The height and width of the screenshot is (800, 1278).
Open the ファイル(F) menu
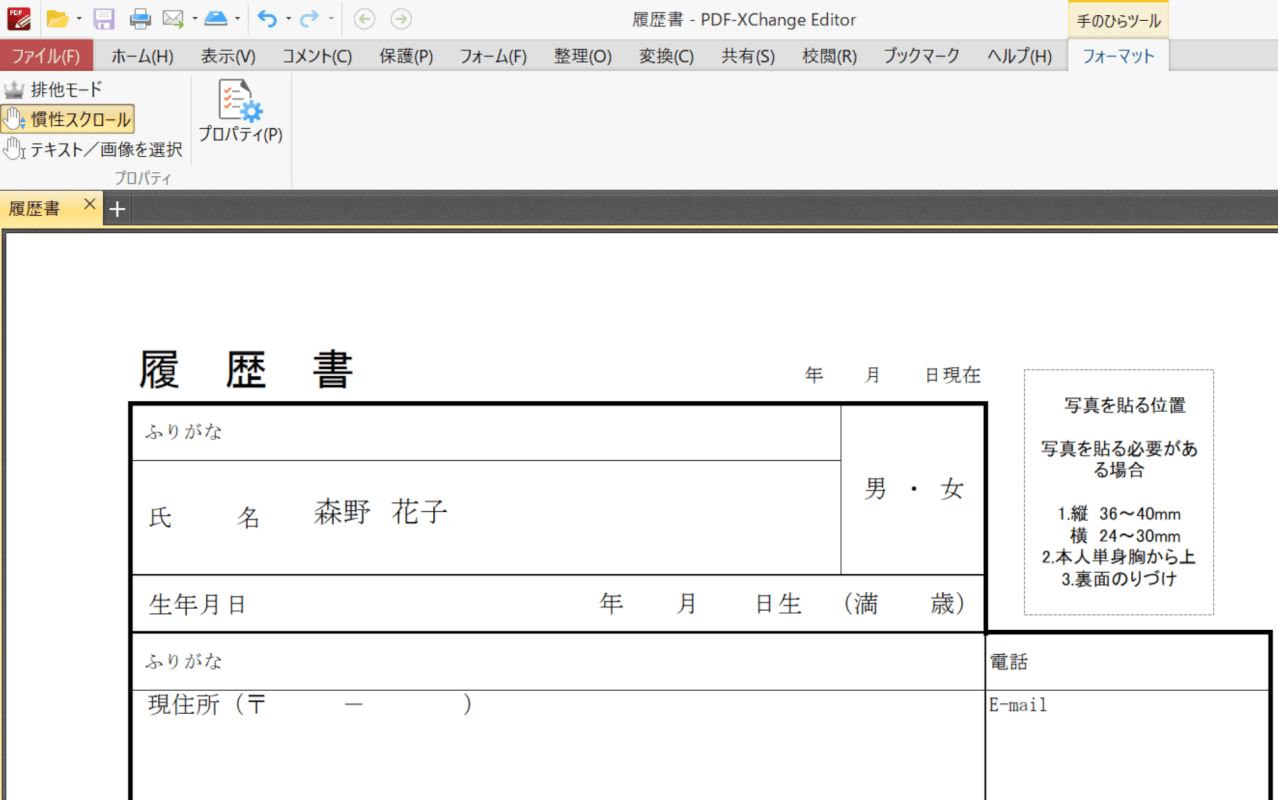pos(46,56)
